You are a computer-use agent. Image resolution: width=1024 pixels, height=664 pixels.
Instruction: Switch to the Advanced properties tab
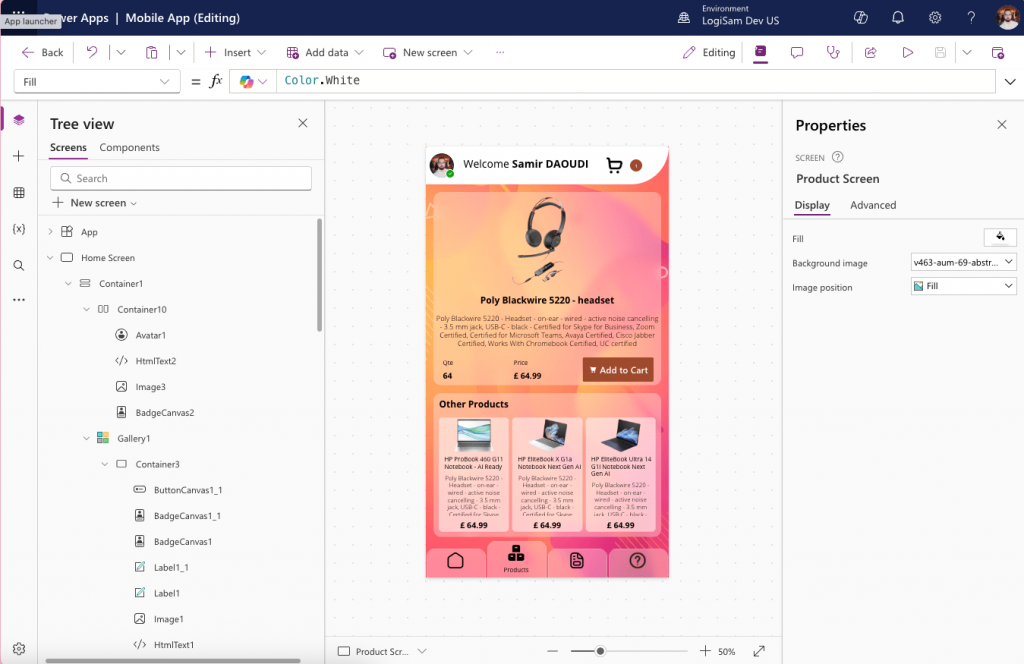pos(873,205)
